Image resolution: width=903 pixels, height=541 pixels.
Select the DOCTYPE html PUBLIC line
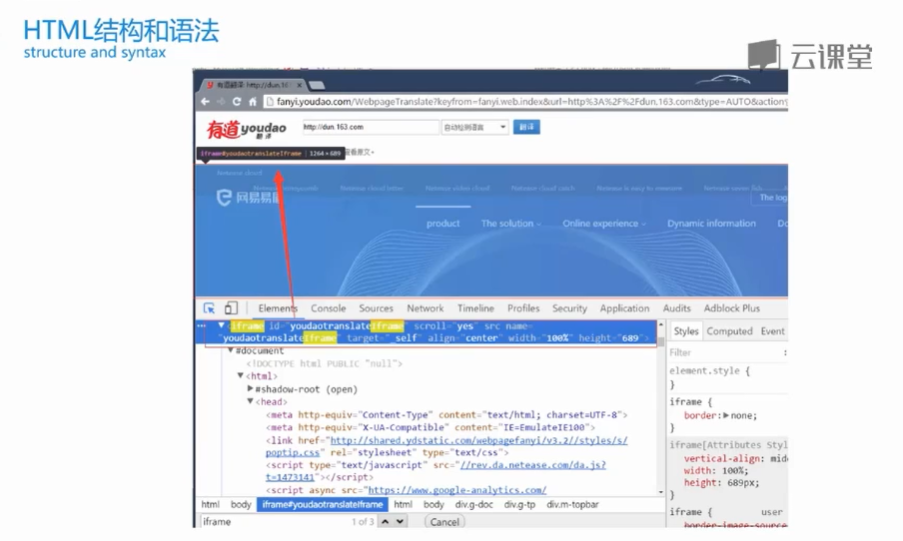coord(324,364)
